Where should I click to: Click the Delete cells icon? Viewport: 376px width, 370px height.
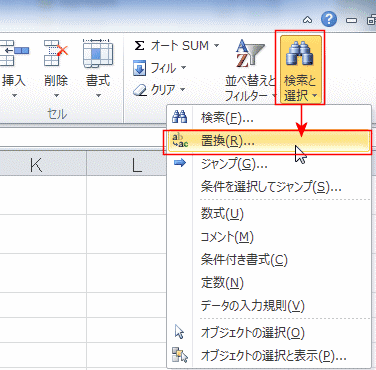click(x=56, y=53)
